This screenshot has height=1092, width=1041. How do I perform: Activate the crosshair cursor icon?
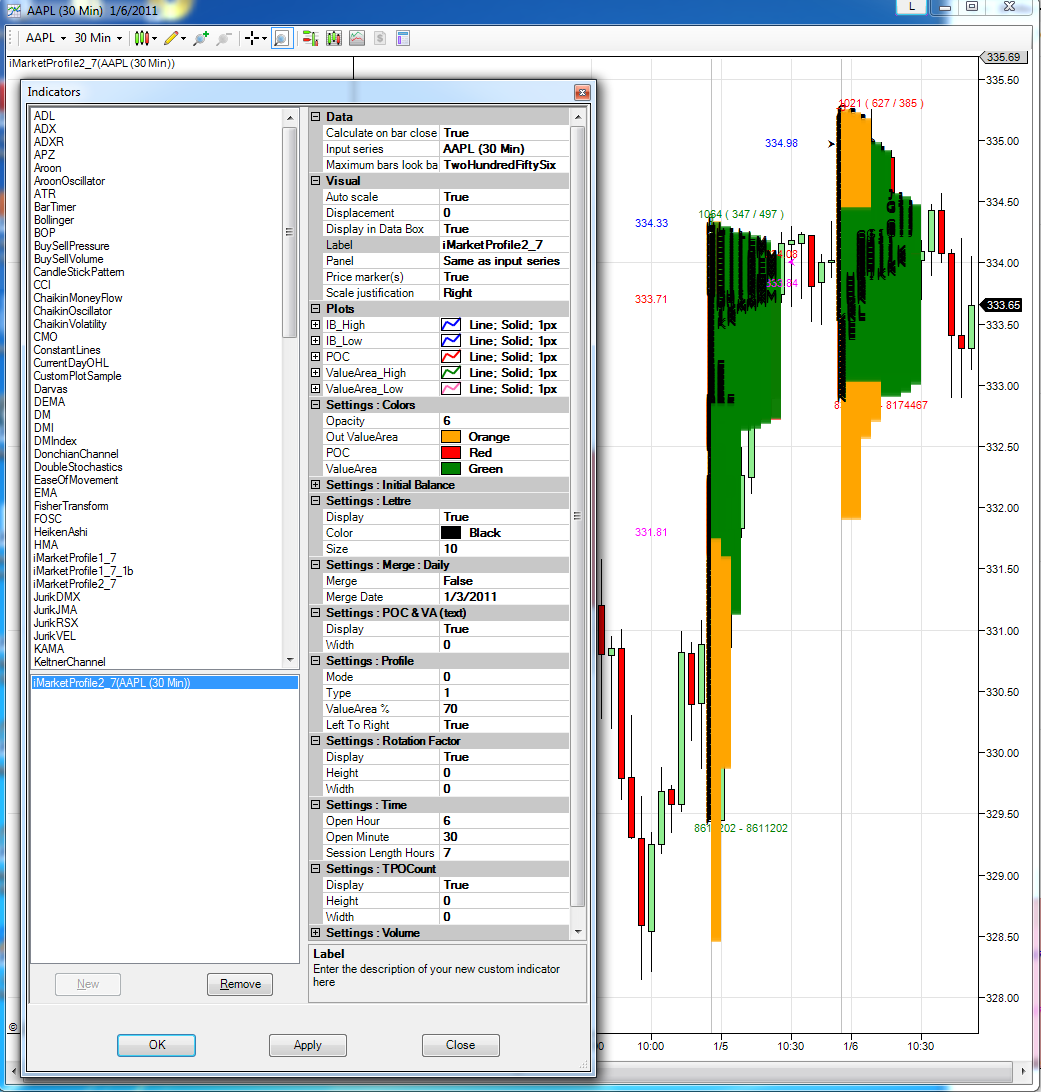click(x=252, y=38)
